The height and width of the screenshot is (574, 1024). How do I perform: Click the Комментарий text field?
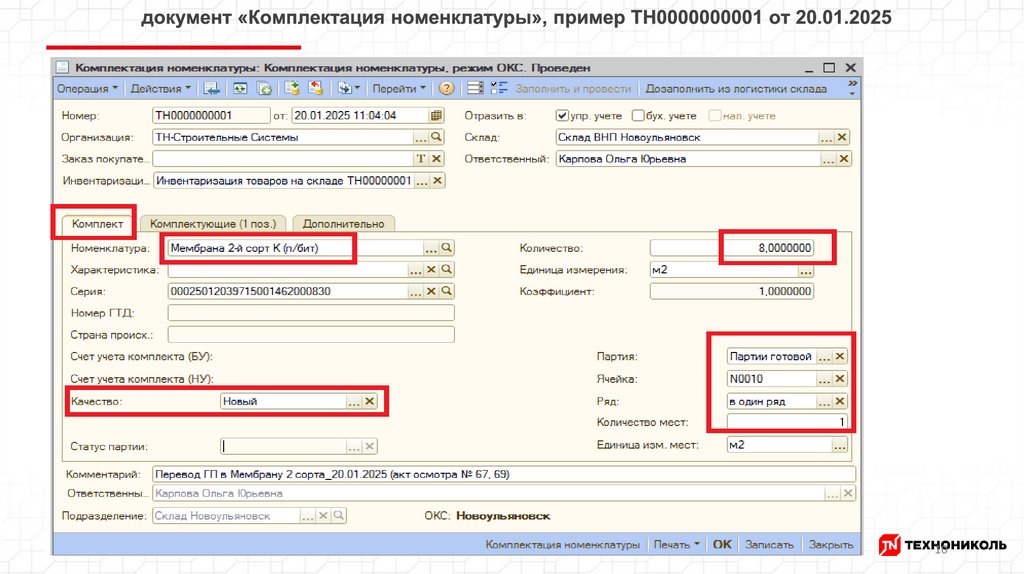pyautogui.click(x=504, y=474)
